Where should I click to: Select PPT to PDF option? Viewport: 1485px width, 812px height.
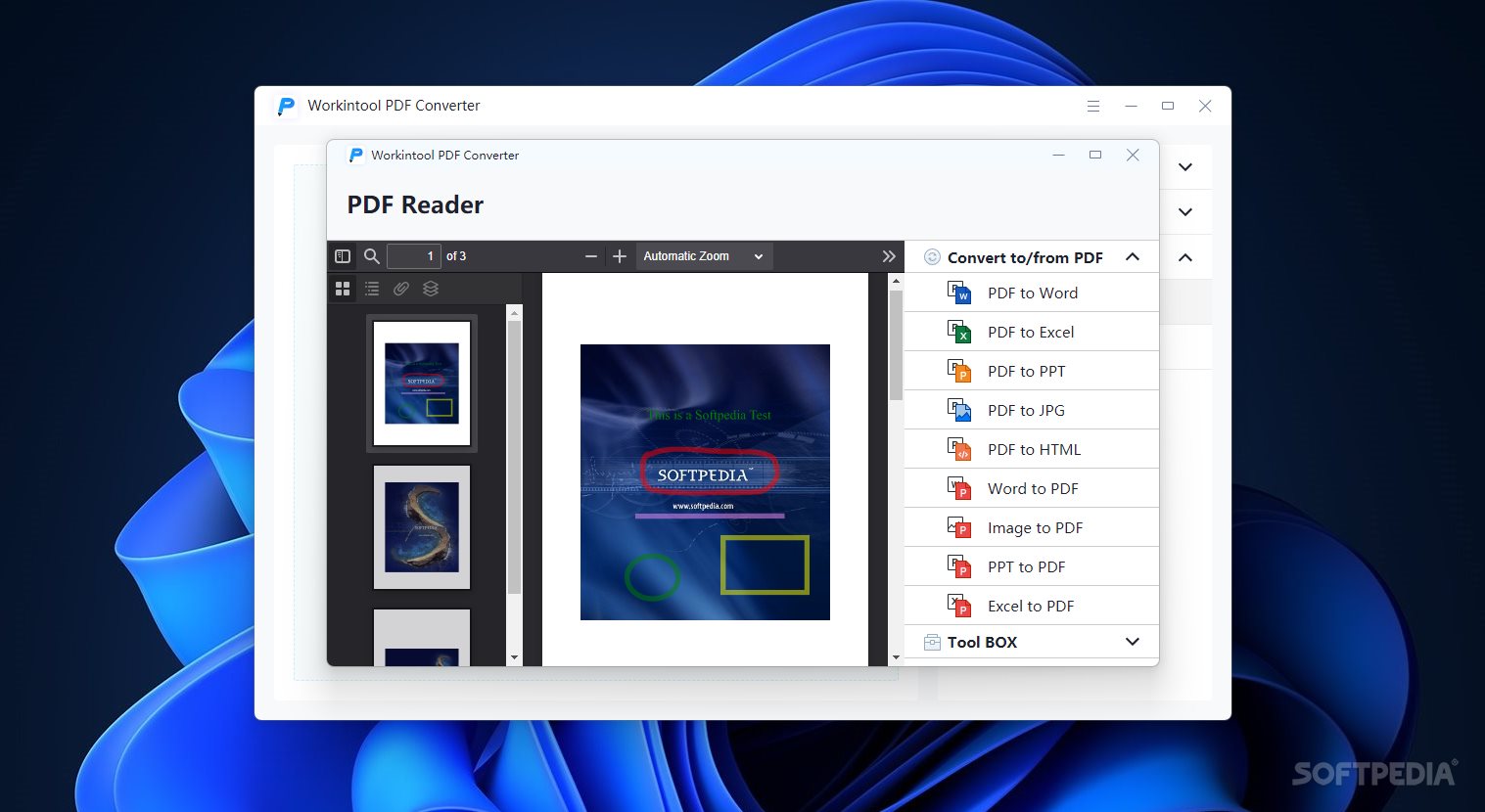point(1032,566)
